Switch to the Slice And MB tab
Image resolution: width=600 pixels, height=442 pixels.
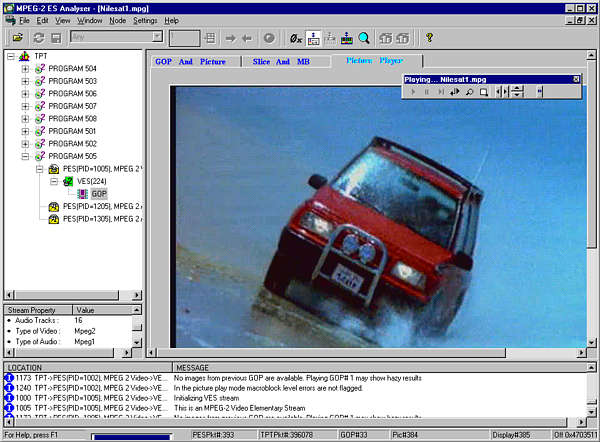click(280, 61)
